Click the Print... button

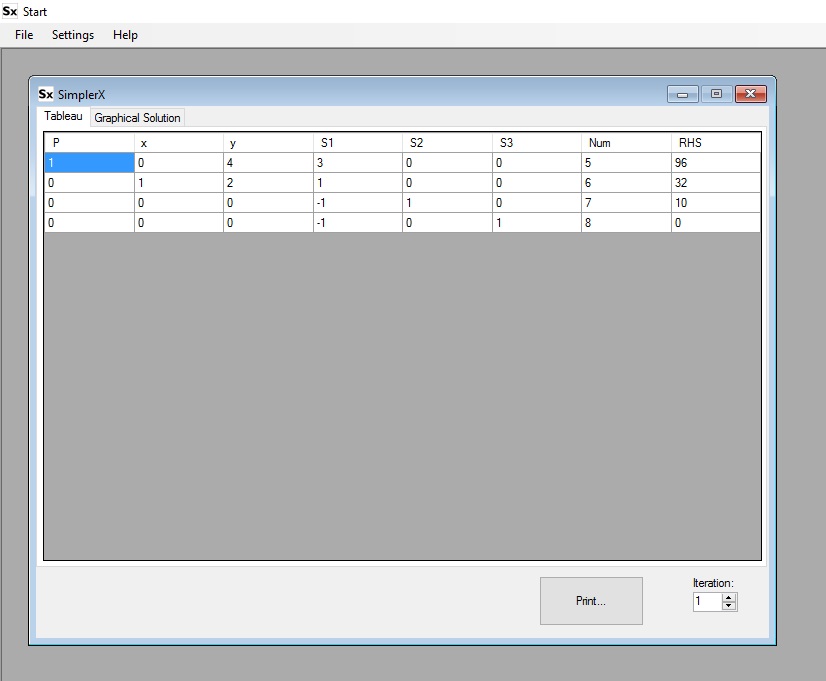(591, 601)
